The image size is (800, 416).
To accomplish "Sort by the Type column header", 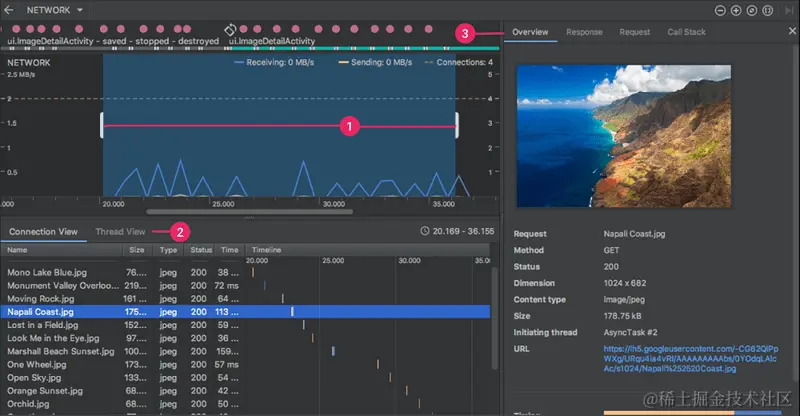I will [168, 250].
